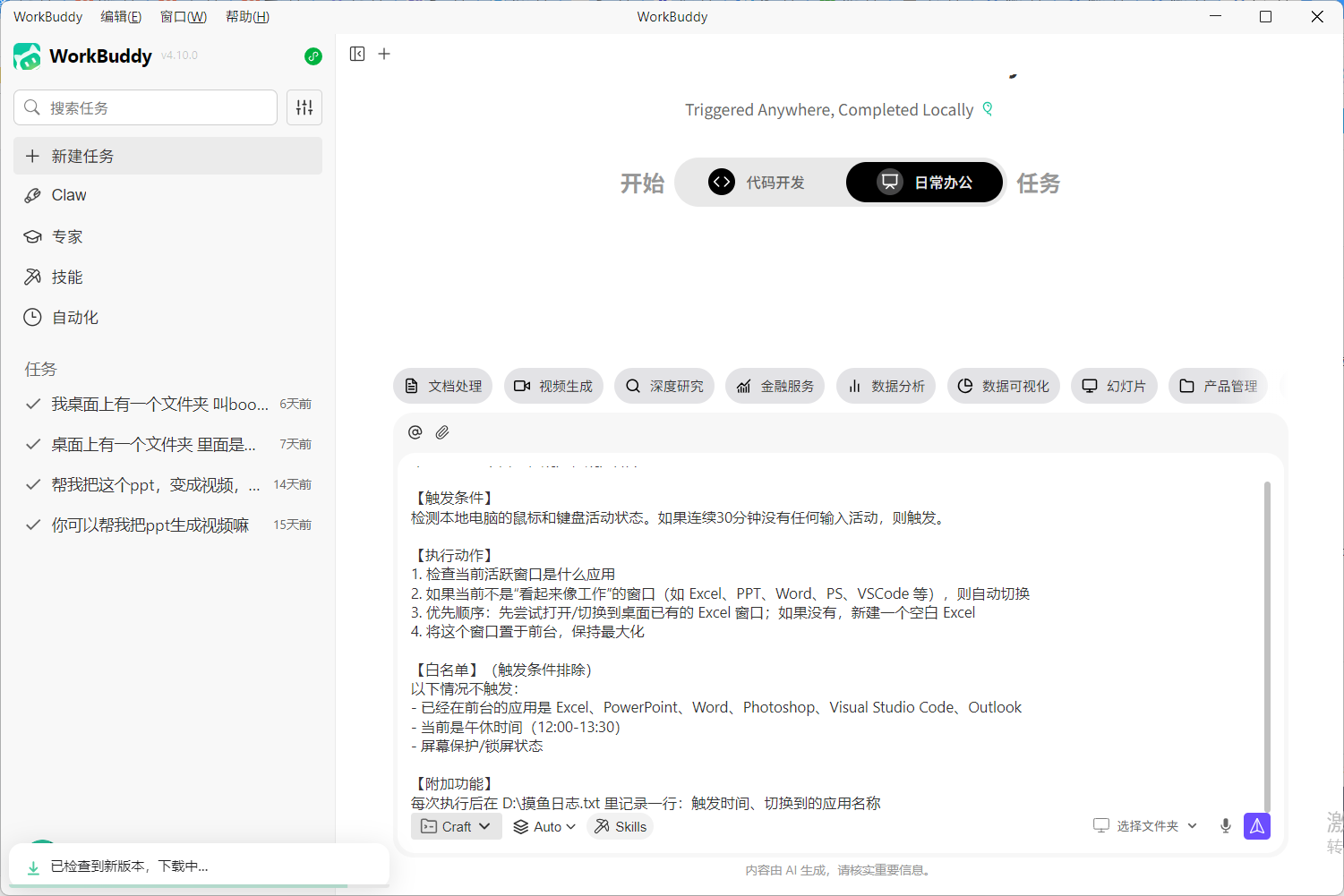The width and height of the screenshot is (1344, 896).
Task: Send the prompt with purple send button
Action: coord(1257,826)
